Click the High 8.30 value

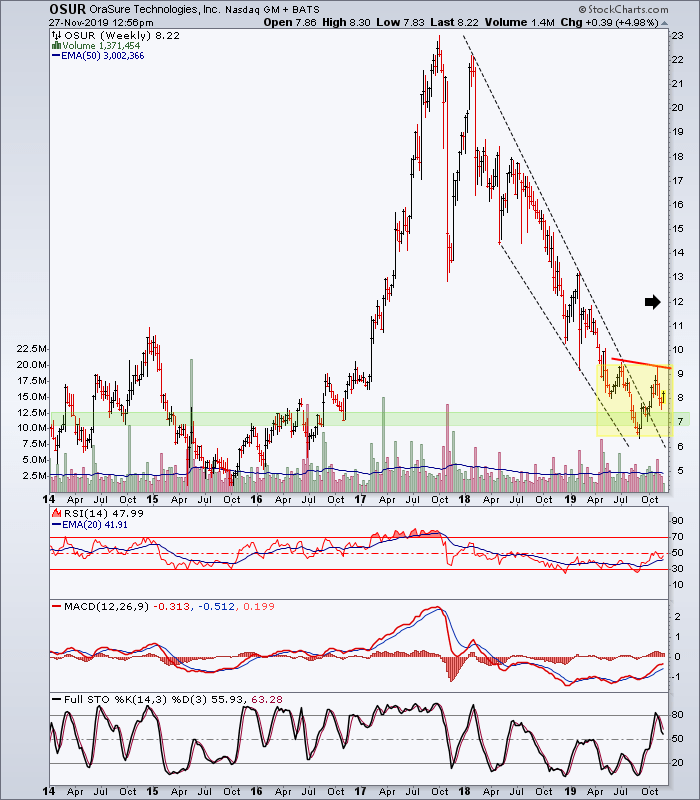346,22
